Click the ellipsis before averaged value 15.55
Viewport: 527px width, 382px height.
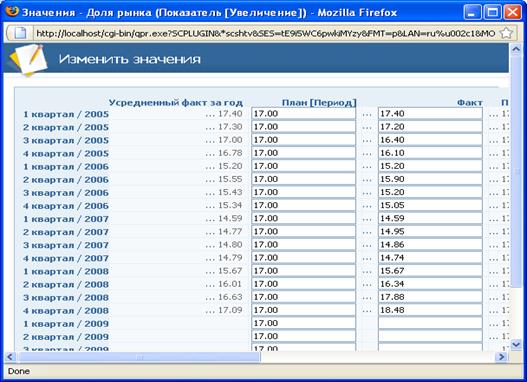click(x=210, y=180)
